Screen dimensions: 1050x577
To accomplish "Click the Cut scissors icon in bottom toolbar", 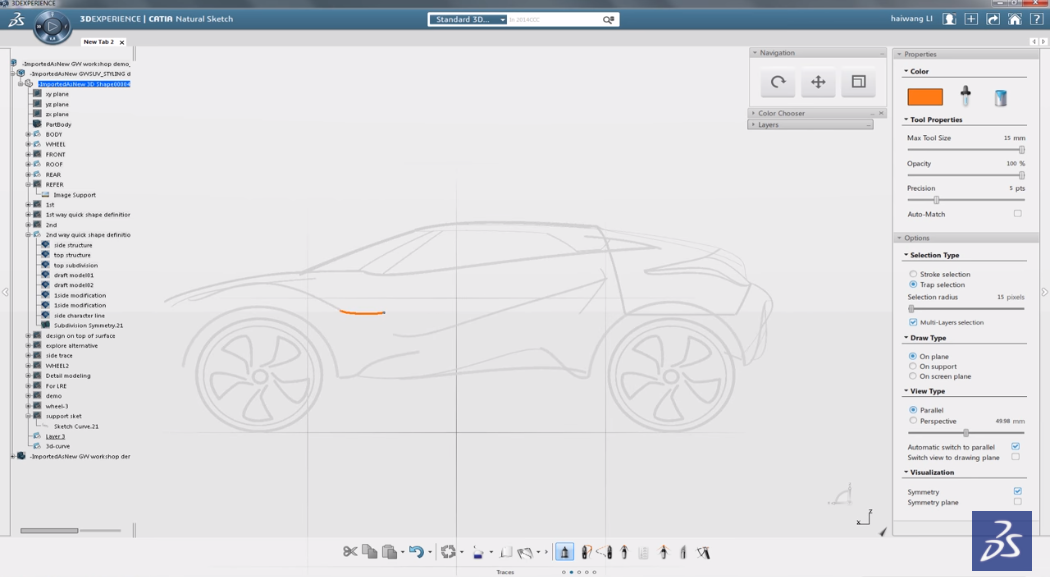I will (x=350, y=551).
